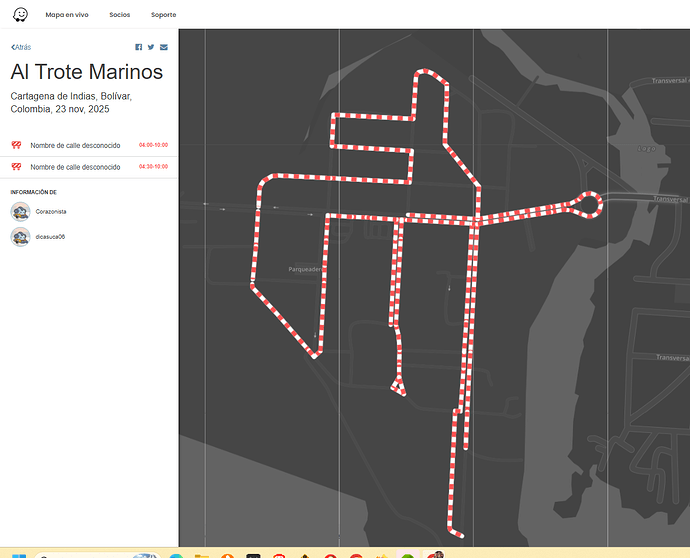Click the roundabout closure on the map
The image size is (690, 558).
(589, 204)
